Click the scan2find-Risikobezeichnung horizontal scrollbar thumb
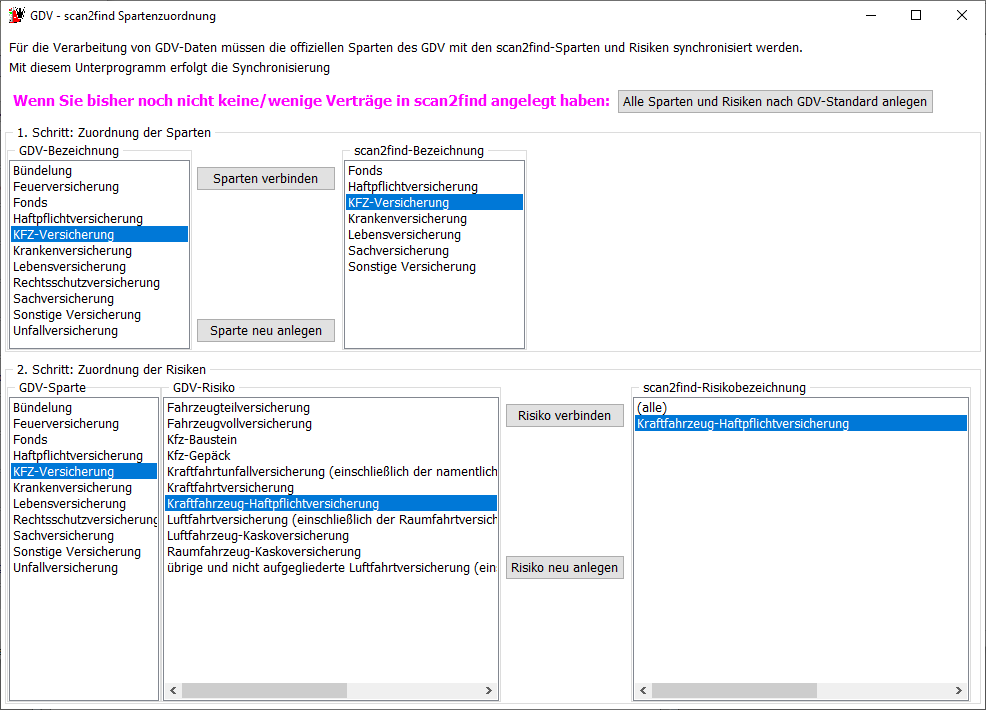The width and height of the screenshot is (986, 710). tap(734, 691)
